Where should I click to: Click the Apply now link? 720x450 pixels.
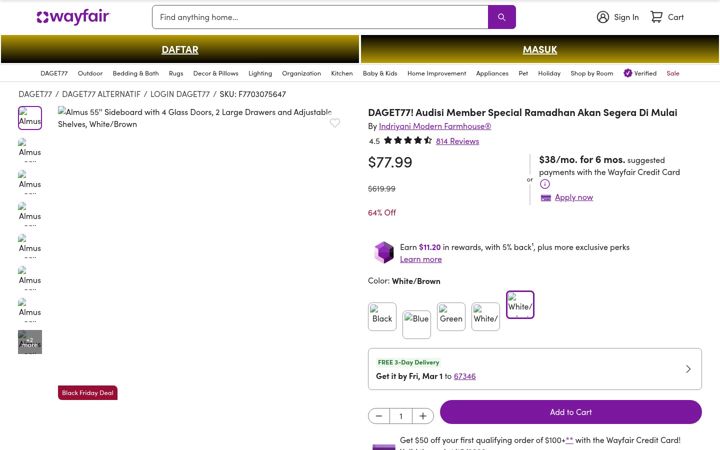(574, 197)
